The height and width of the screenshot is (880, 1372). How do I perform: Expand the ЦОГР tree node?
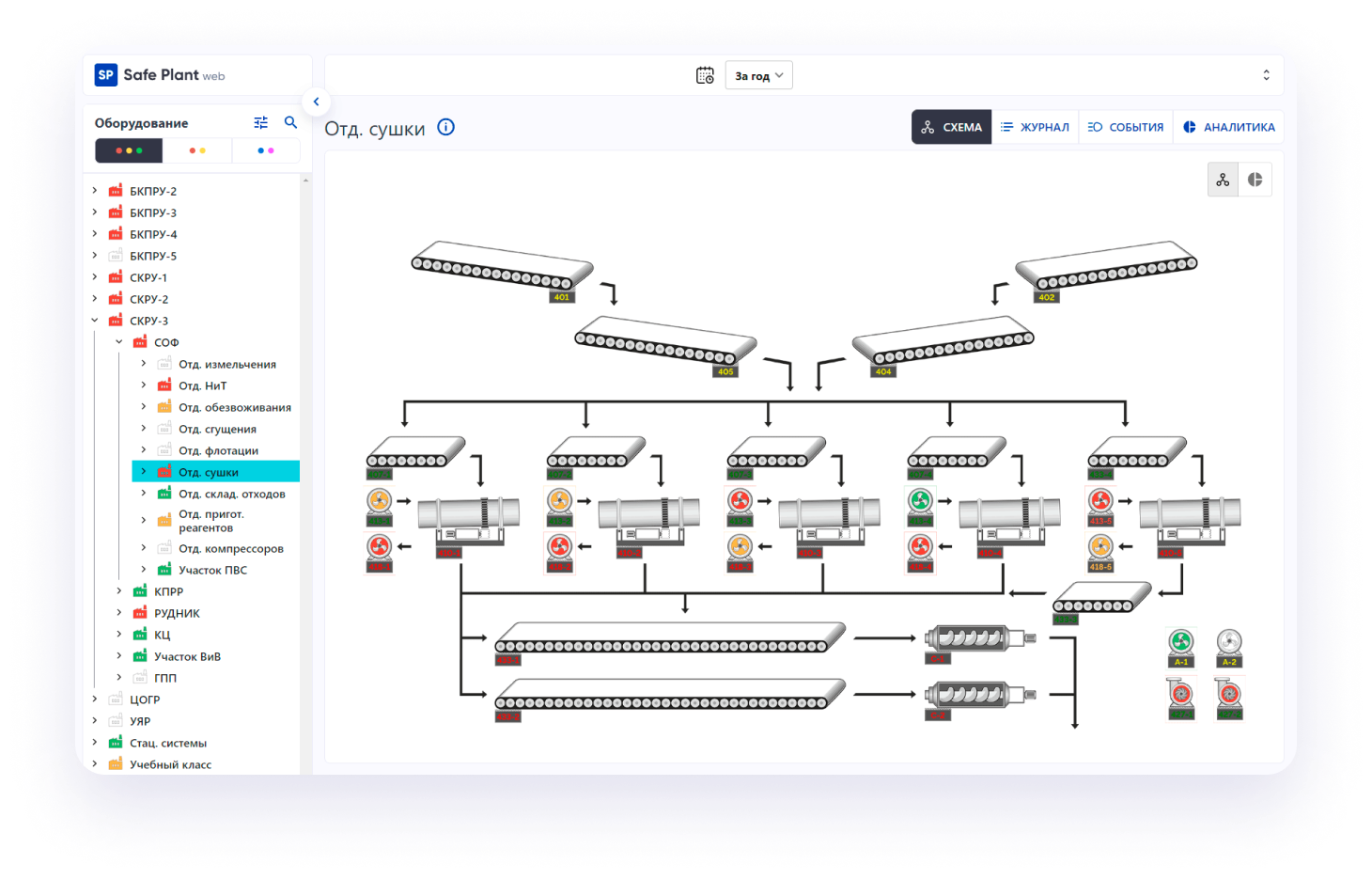95,699
